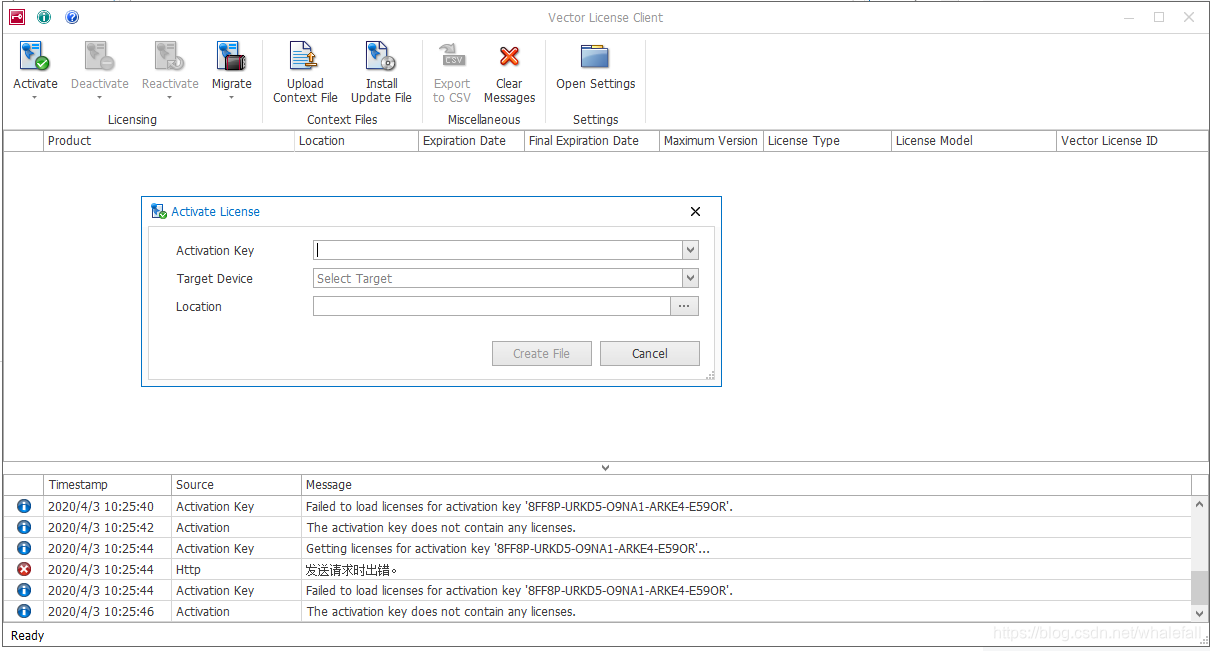Viewport: 1210px width, 651px height.
Task: Sort messages by Timestamp column header
Action: (x=108, y=485)
